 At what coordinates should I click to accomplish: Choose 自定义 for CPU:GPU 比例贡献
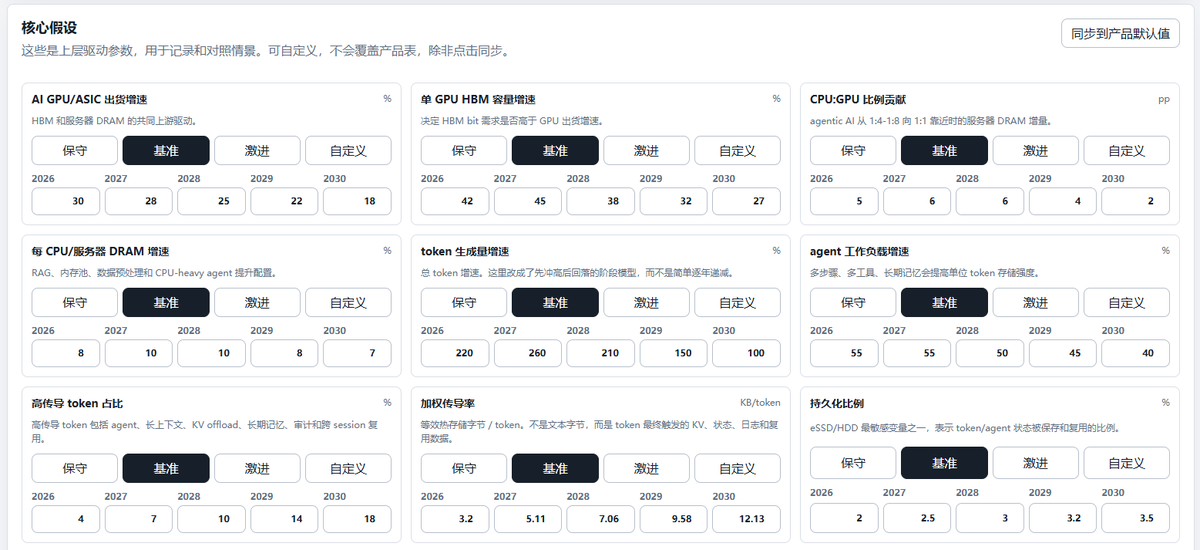(1126, 150)
